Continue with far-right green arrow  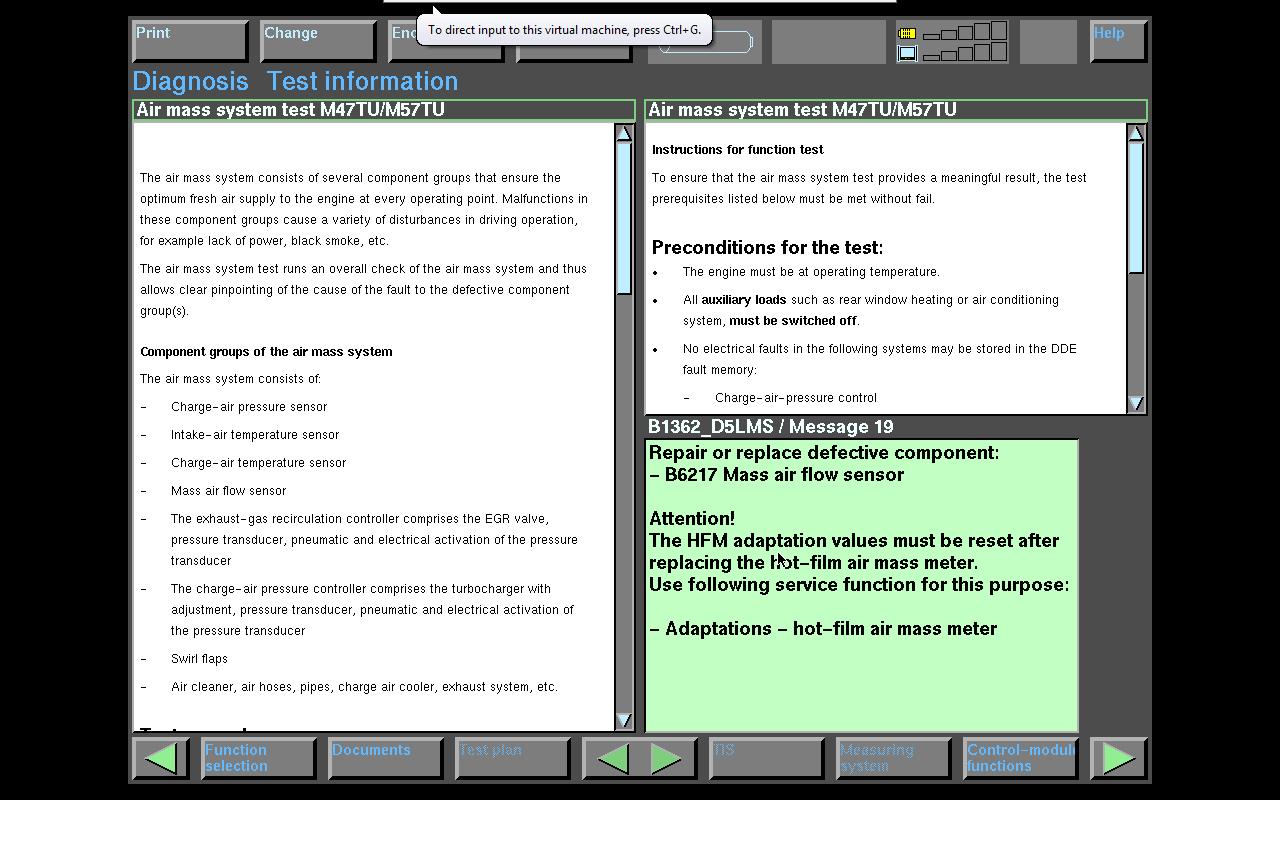pyautogui.click(x=1118, y=759)
